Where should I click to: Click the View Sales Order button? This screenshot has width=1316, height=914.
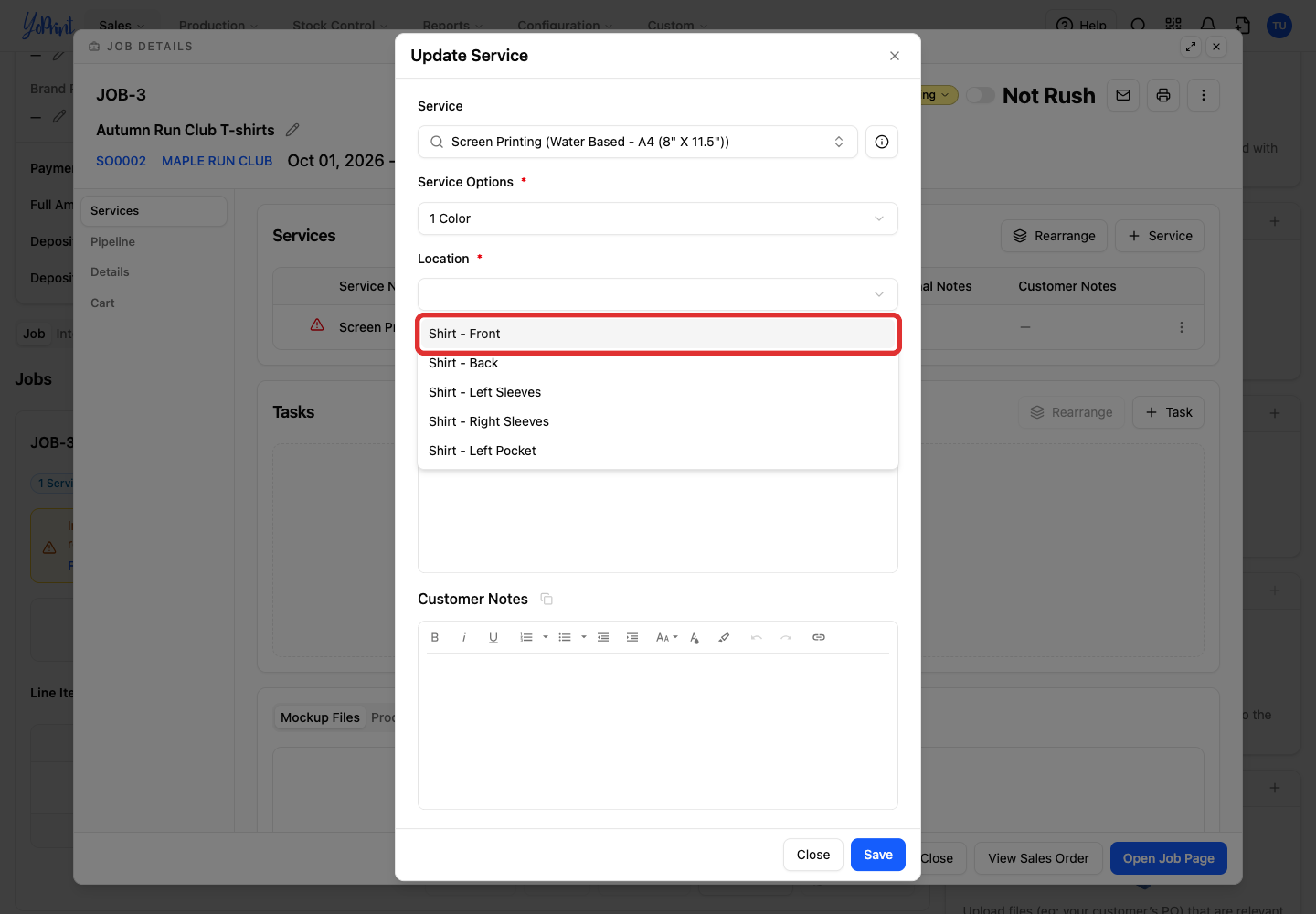1038,858
